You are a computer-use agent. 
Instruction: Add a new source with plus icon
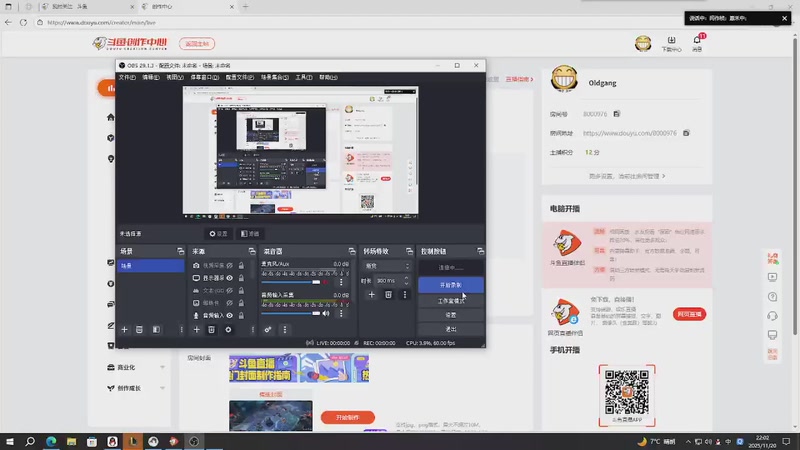pyautogui.click(x=196, y=330)
